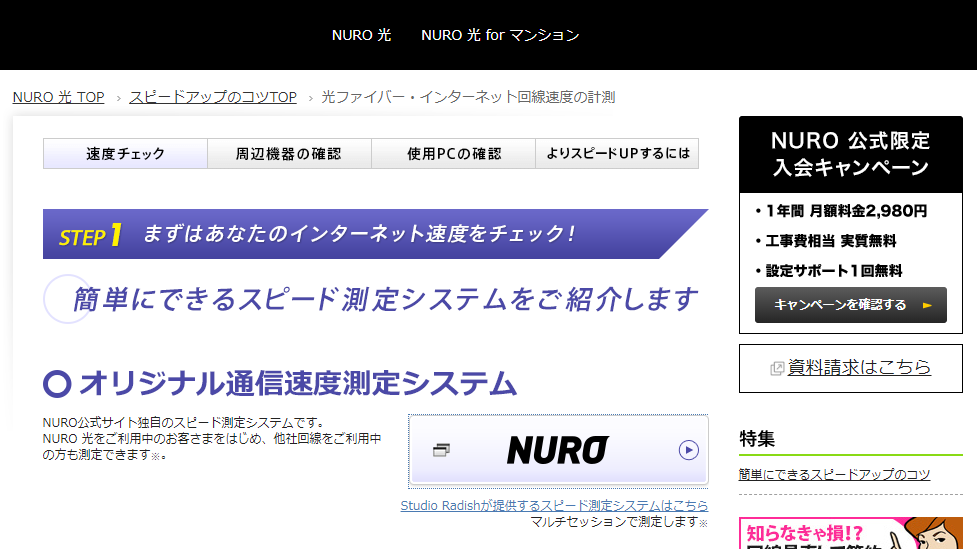The height and width of the screenshot is (549, 977).
Task: Click the 知らなきゃ損!? banner image
Action: pyautogui.click(x=851, y=533)
